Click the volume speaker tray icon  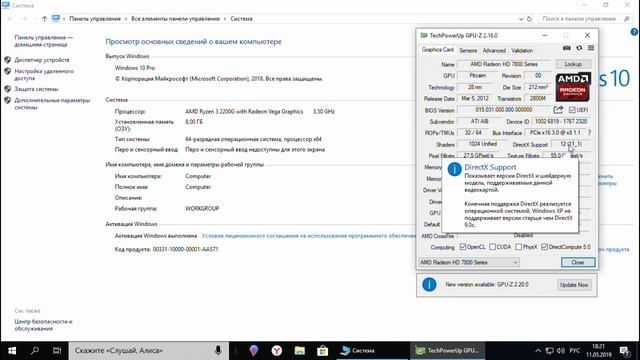tap(561, 351)
